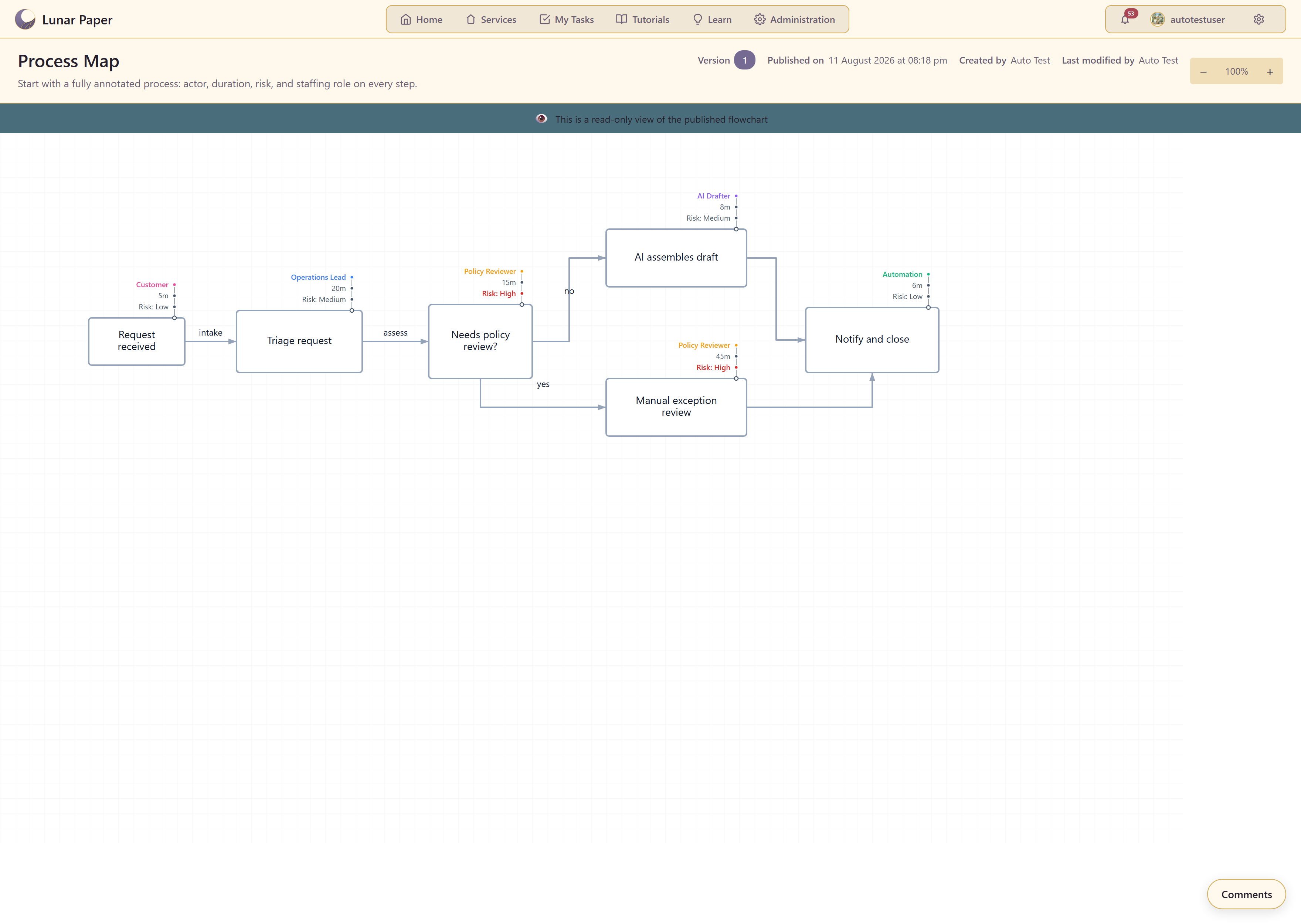Click Risk: Medium above AI assembles draft
The image size is (1301, 924).
coord(708,218)
